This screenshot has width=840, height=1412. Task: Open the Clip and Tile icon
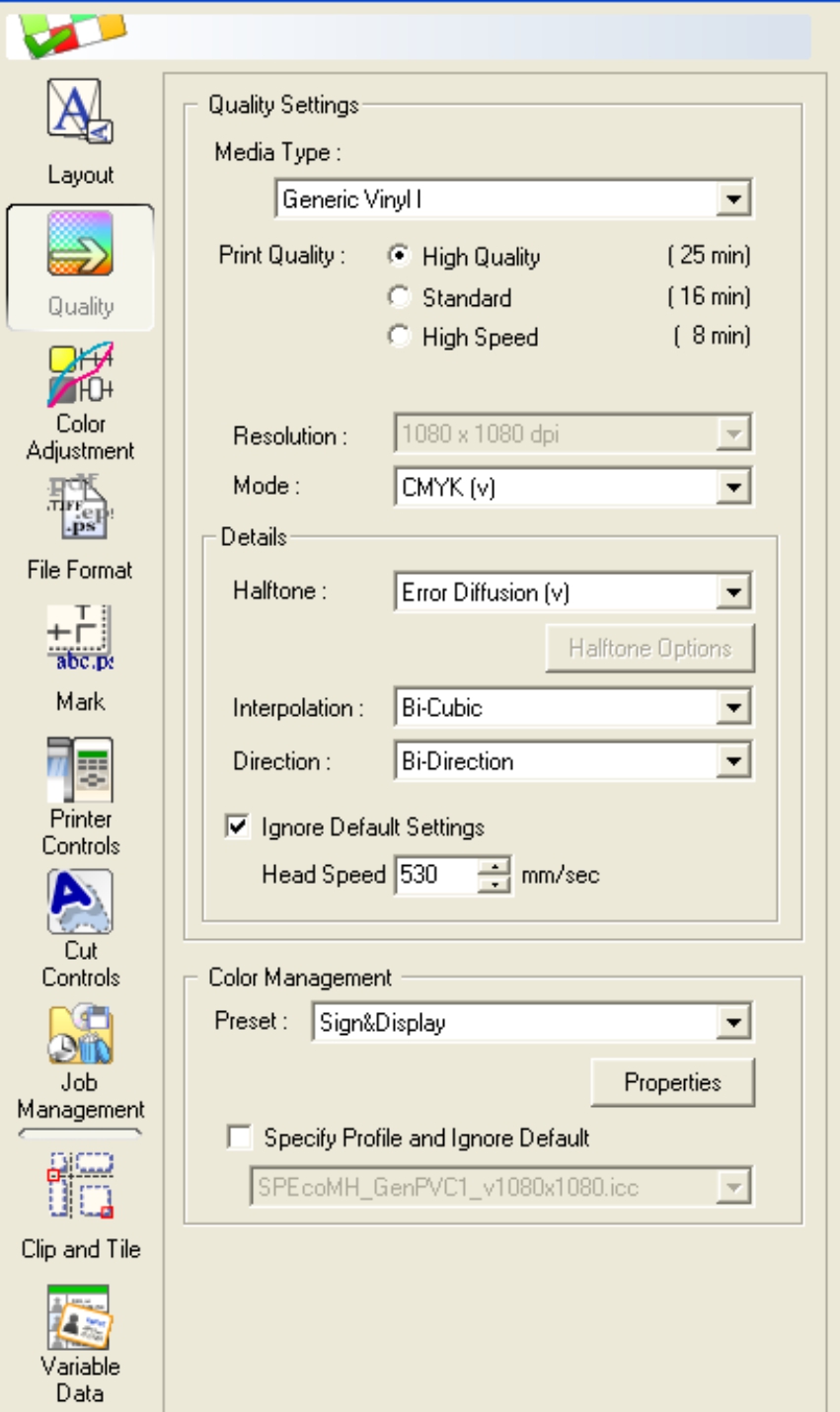80,1185
